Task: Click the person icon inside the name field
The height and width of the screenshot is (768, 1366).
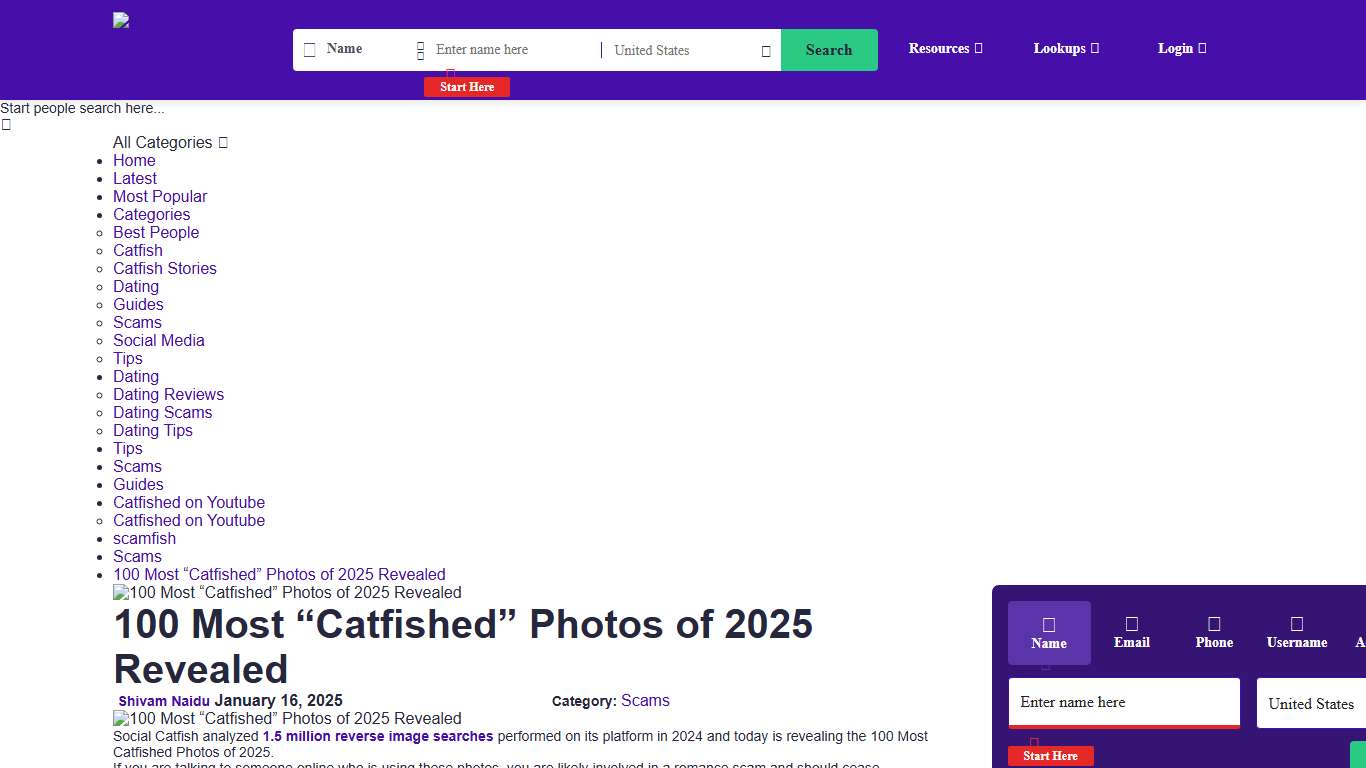Action: [421, 49]
